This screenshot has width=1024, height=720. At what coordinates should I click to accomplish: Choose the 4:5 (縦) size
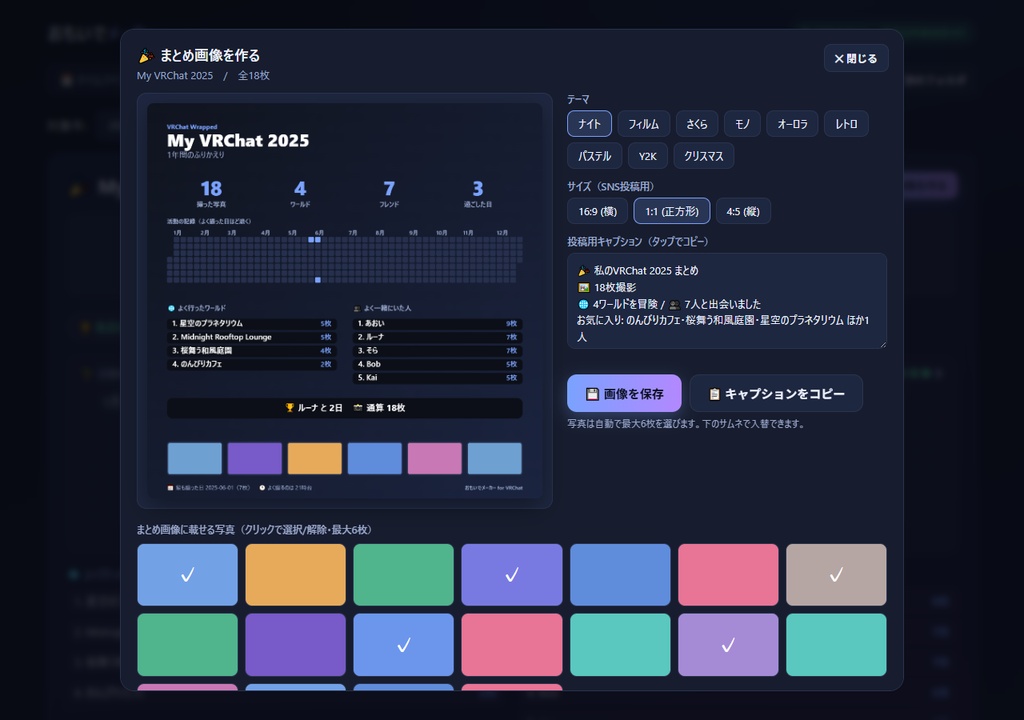tap(743, 211)
